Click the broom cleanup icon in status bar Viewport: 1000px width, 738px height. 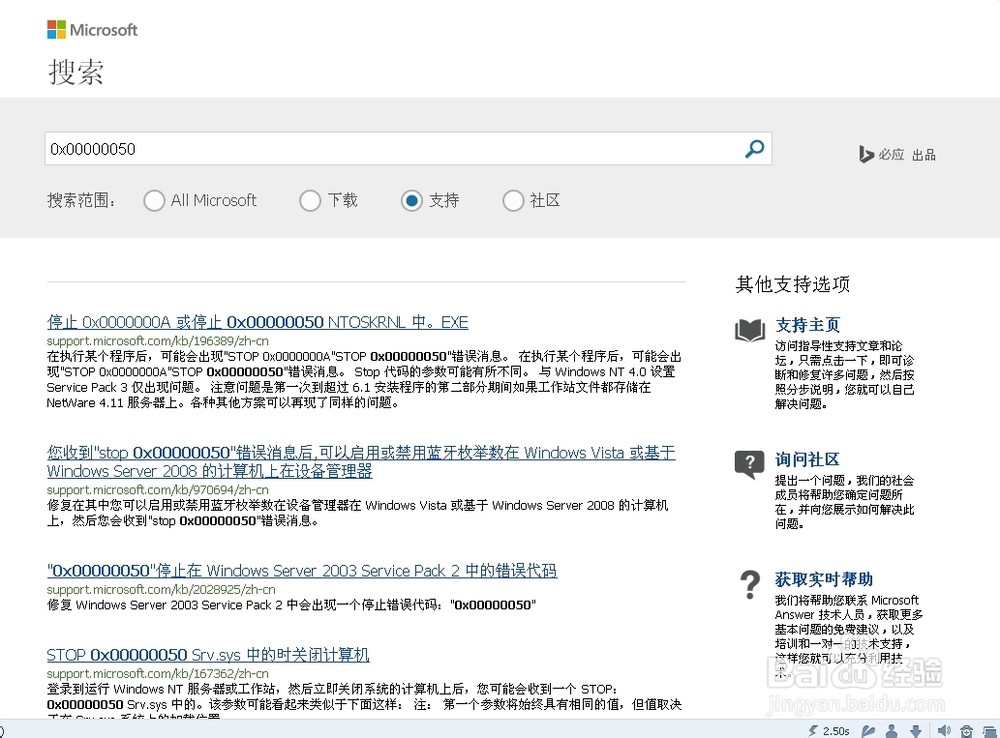pyautogui.click(x=868, y=730)
